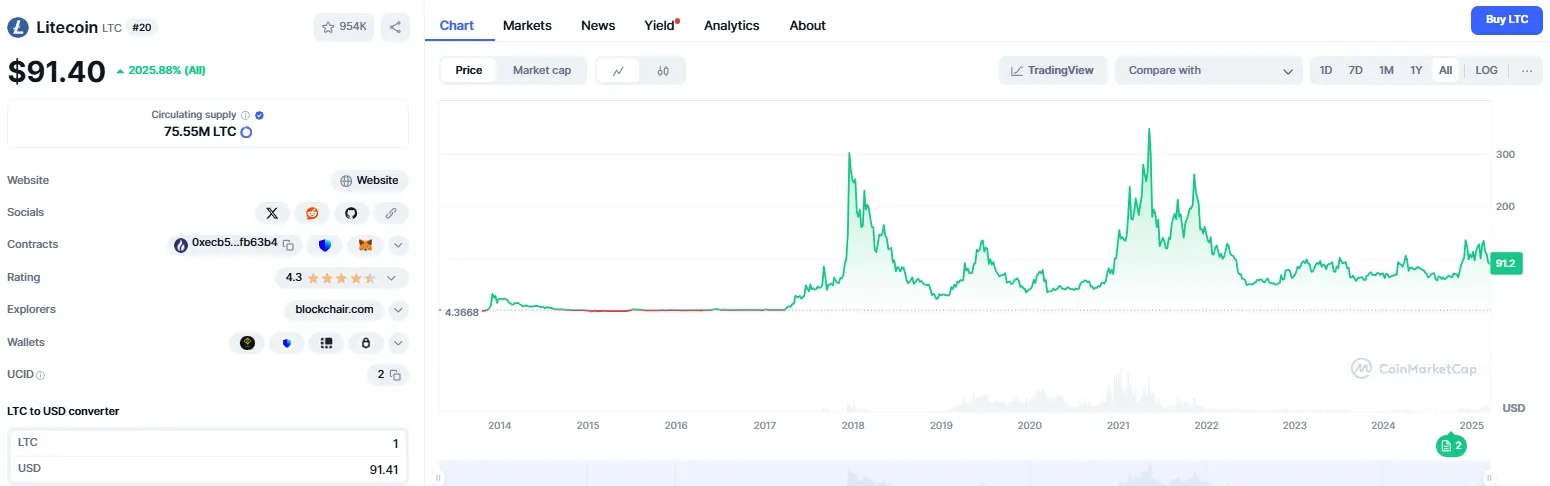Click the Buy LTC button
1550x486 pixels.
point(1506,20)
